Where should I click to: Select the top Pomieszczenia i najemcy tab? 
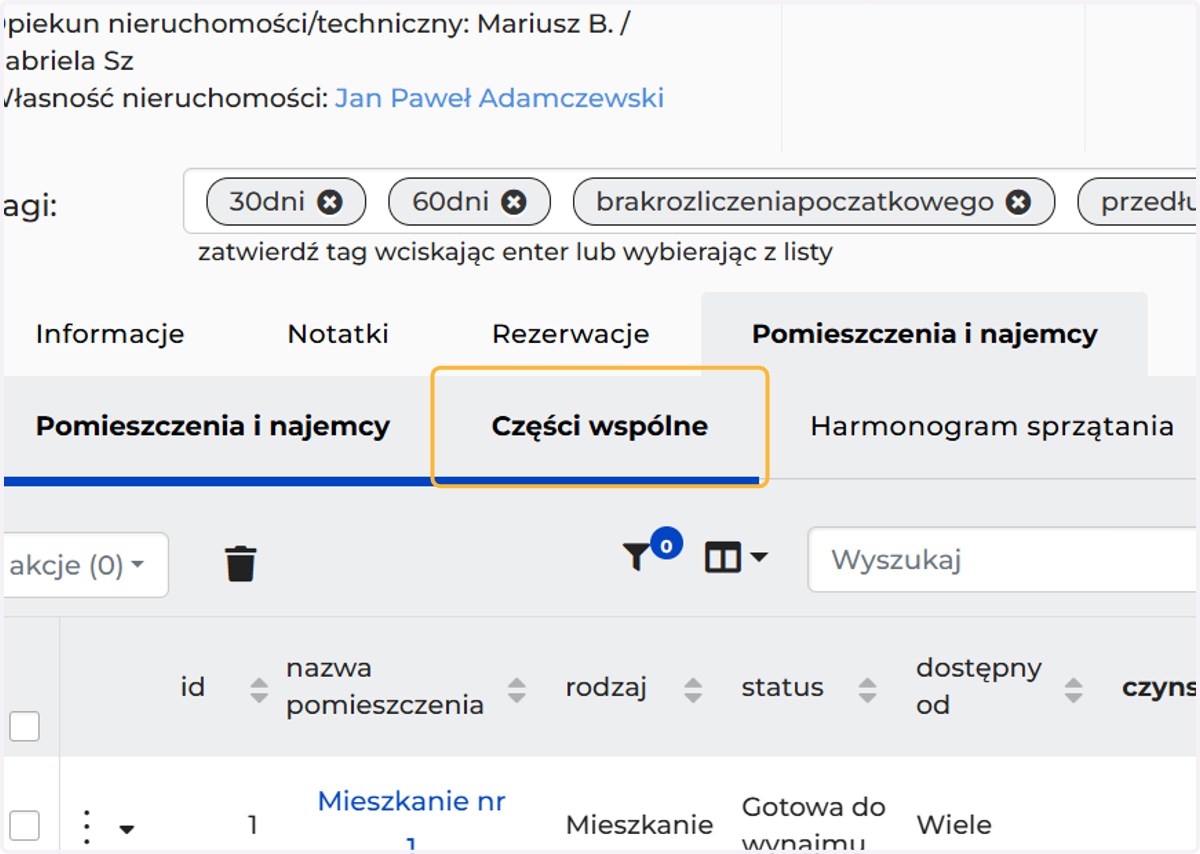click(x=925, y=334)
